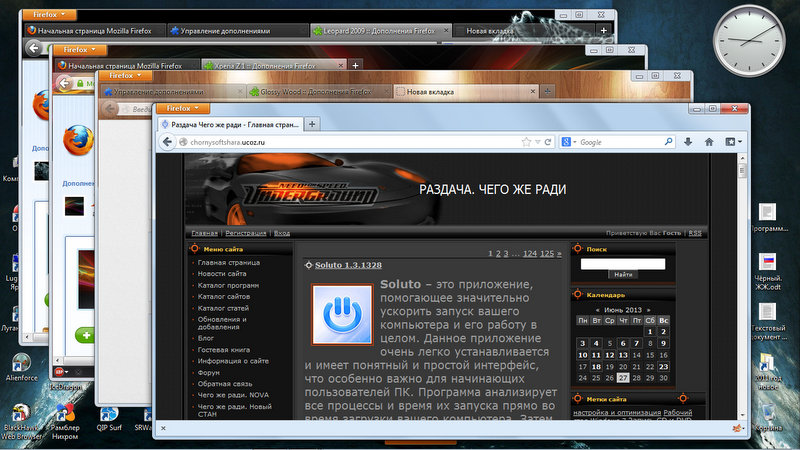Image resolution: width=800 pixels, height=450 pixels.
Task: Open Downloads arrow icon in front Firefox toolbar
Action: pyautogui.click(x=688, y=142)
